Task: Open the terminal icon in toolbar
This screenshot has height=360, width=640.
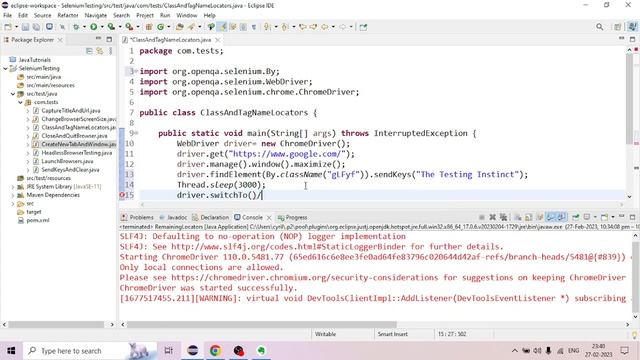Action: (49, 27)
